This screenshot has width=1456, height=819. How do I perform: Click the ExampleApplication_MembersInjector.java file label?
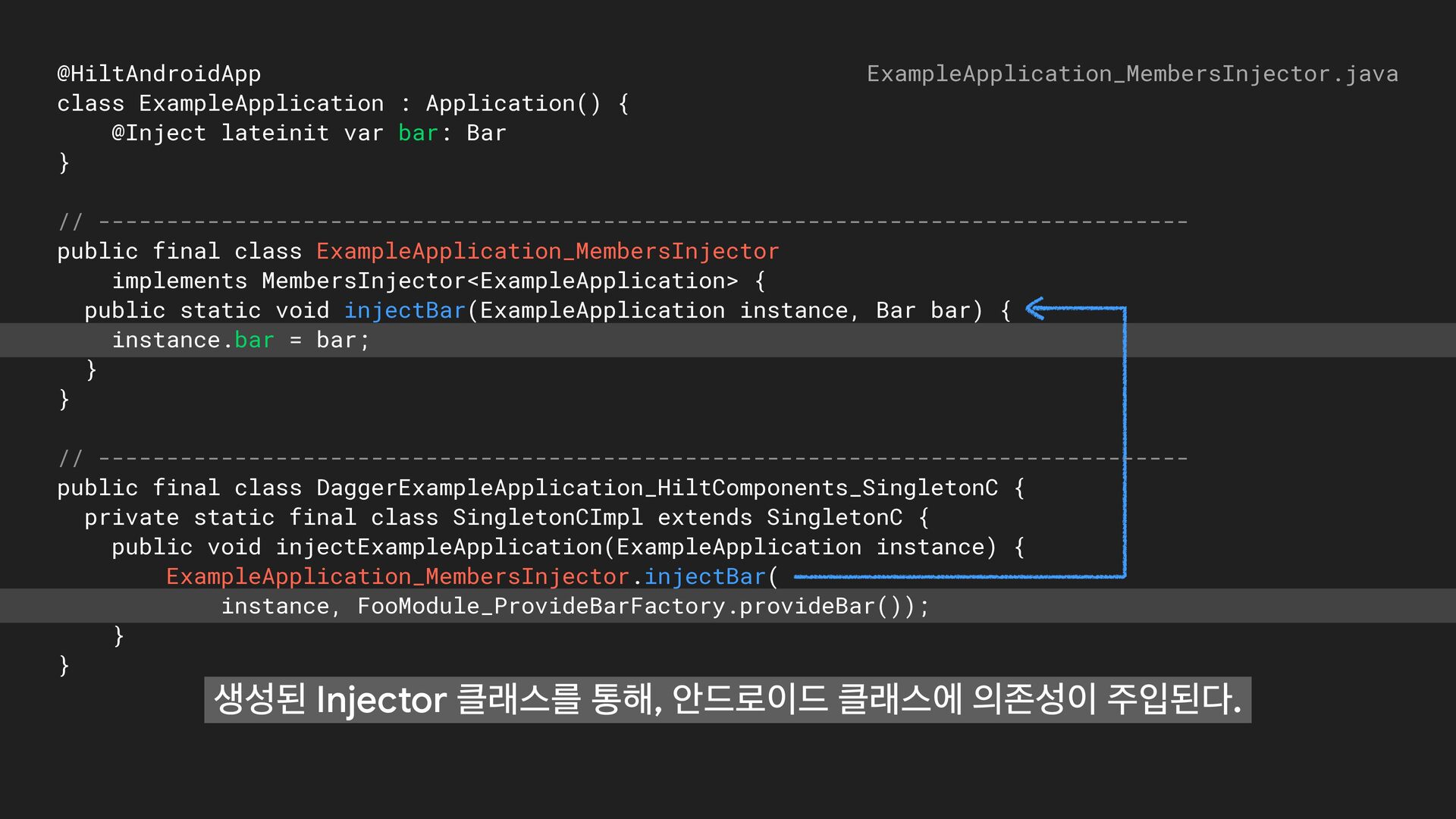click(x=1132, y=74)
